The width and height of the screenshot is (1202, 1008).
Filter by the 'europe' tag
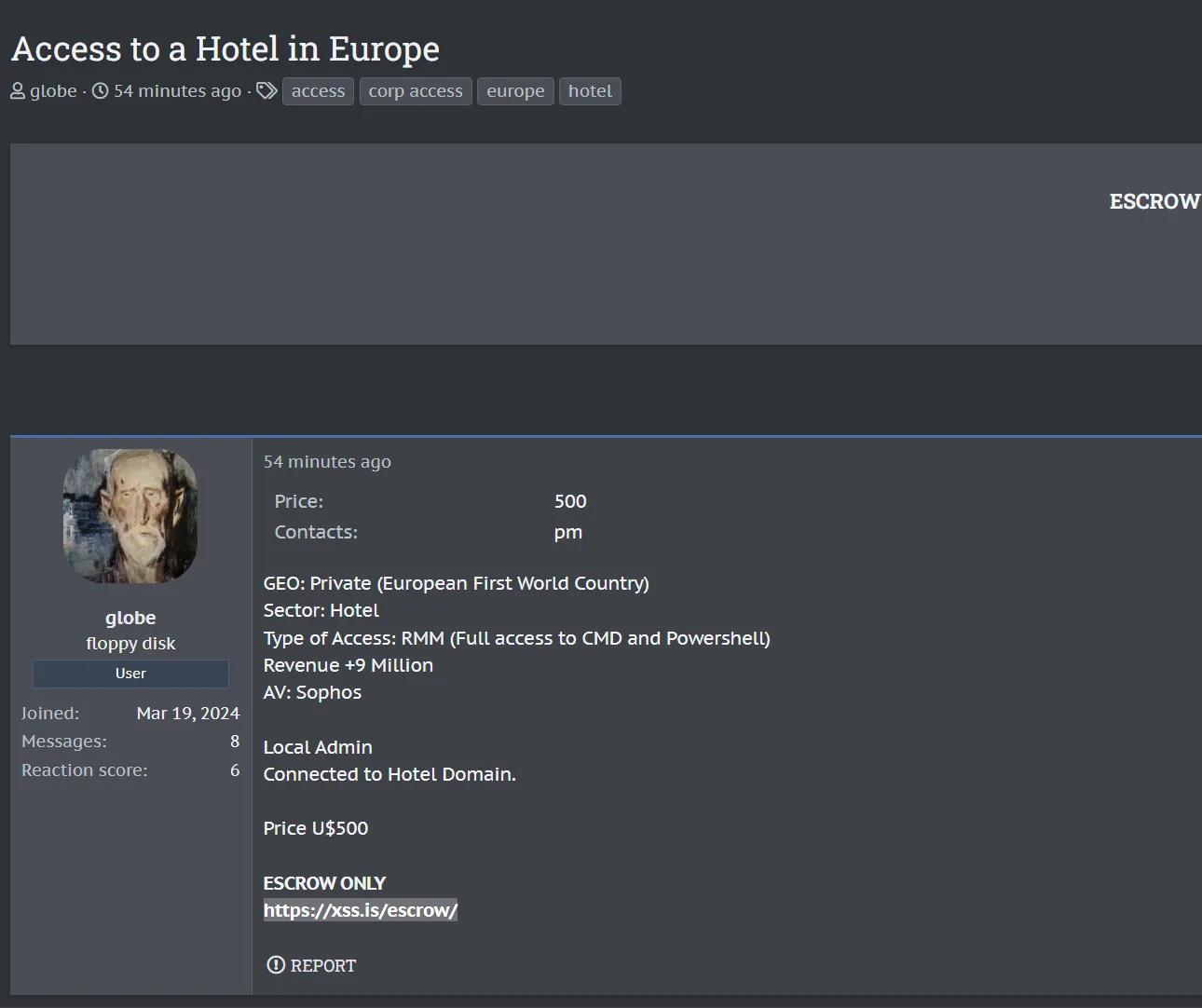515,91
